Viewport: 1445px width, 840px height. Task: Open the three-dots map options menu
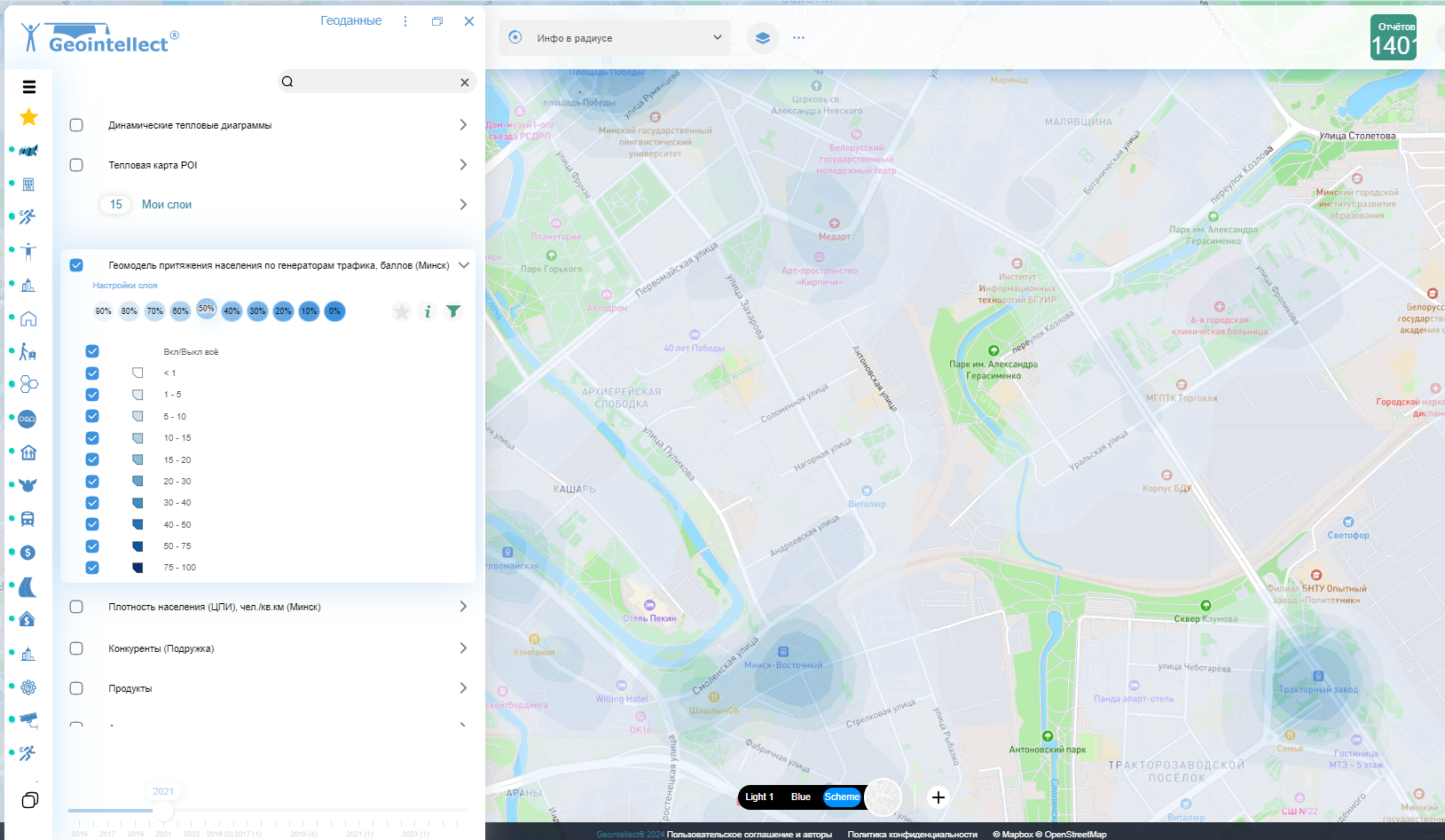[798, 38]
